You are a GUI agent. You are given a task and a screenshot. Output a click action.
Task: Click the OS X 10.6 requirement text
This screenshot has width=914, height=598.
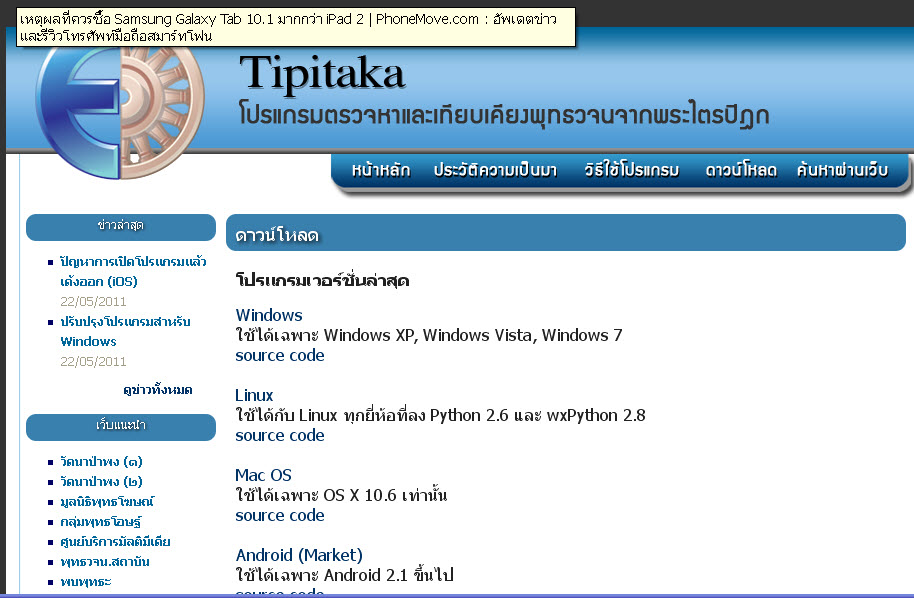click(x=341, y=495)
